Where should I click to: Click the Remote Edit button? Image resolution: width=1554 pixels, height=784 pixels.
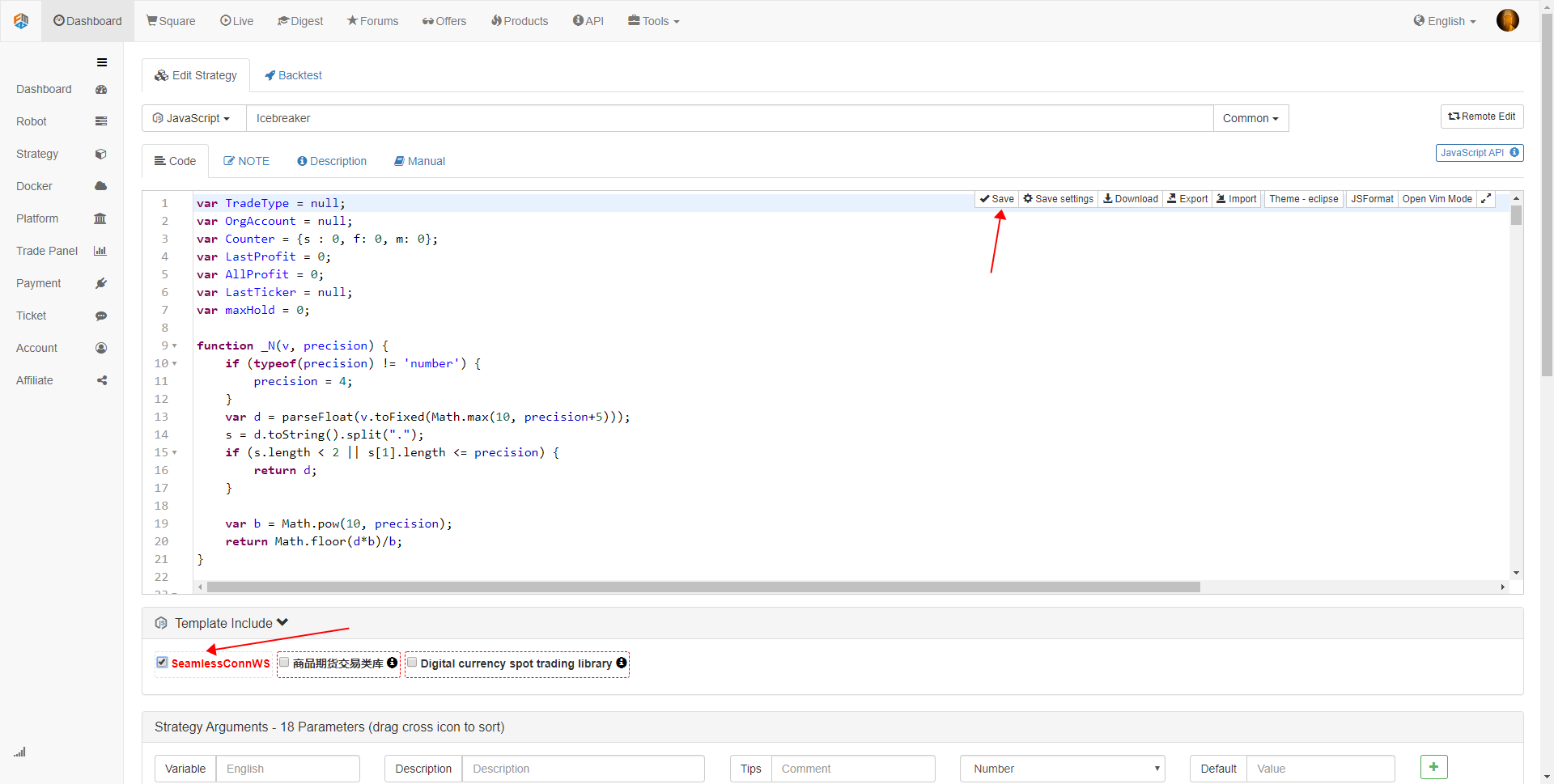click(1481, 117)
